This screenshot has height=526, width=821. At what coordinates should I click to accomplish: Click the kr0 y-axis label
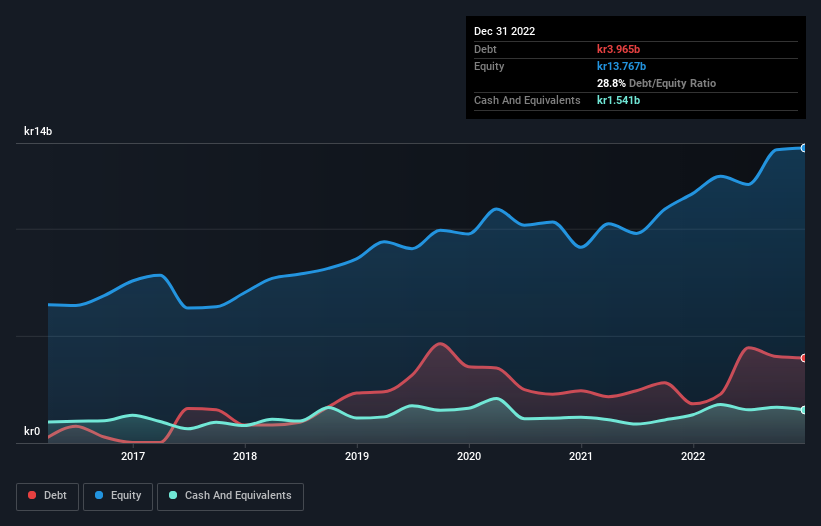(32, 431)
